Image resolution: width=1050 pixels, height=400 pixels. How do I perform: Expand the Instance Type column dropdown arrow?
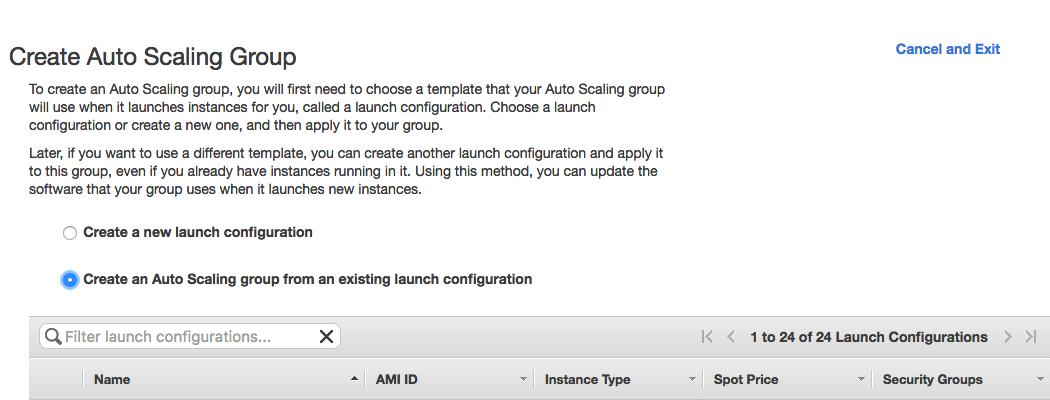tap(692, 380)
